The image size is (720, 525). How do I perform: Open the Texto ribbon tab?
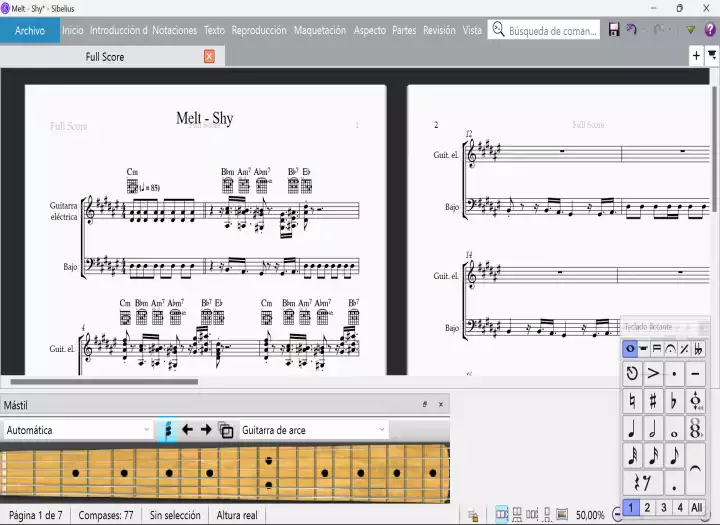pos(214,30)
